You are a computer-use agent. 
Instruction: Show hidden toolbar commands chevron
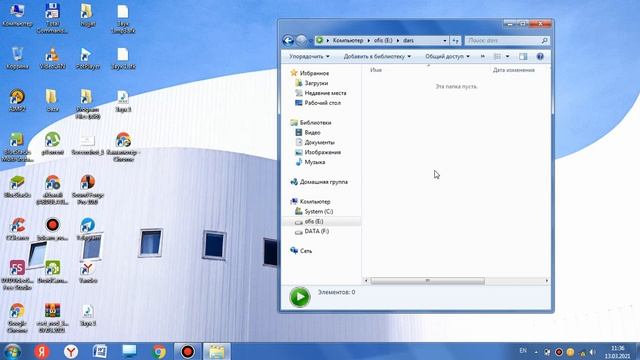point(483,56)
